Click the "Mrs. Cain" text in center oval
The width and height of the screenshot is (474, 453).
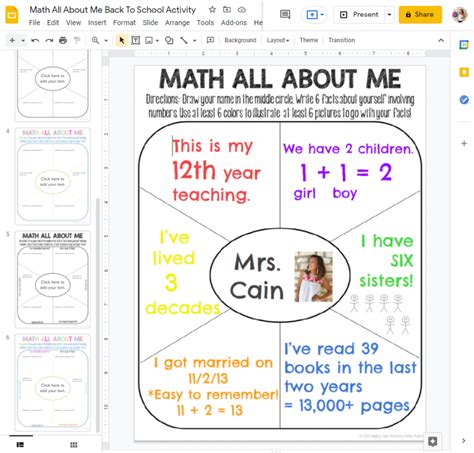click(x=256, y=277)
